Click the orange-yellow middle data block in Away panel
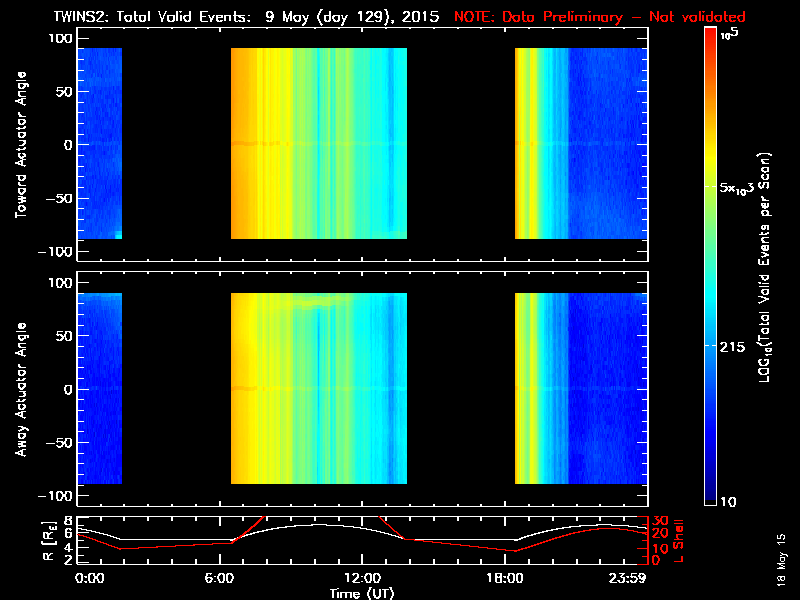800x600 pixels. tap(319, 388)
